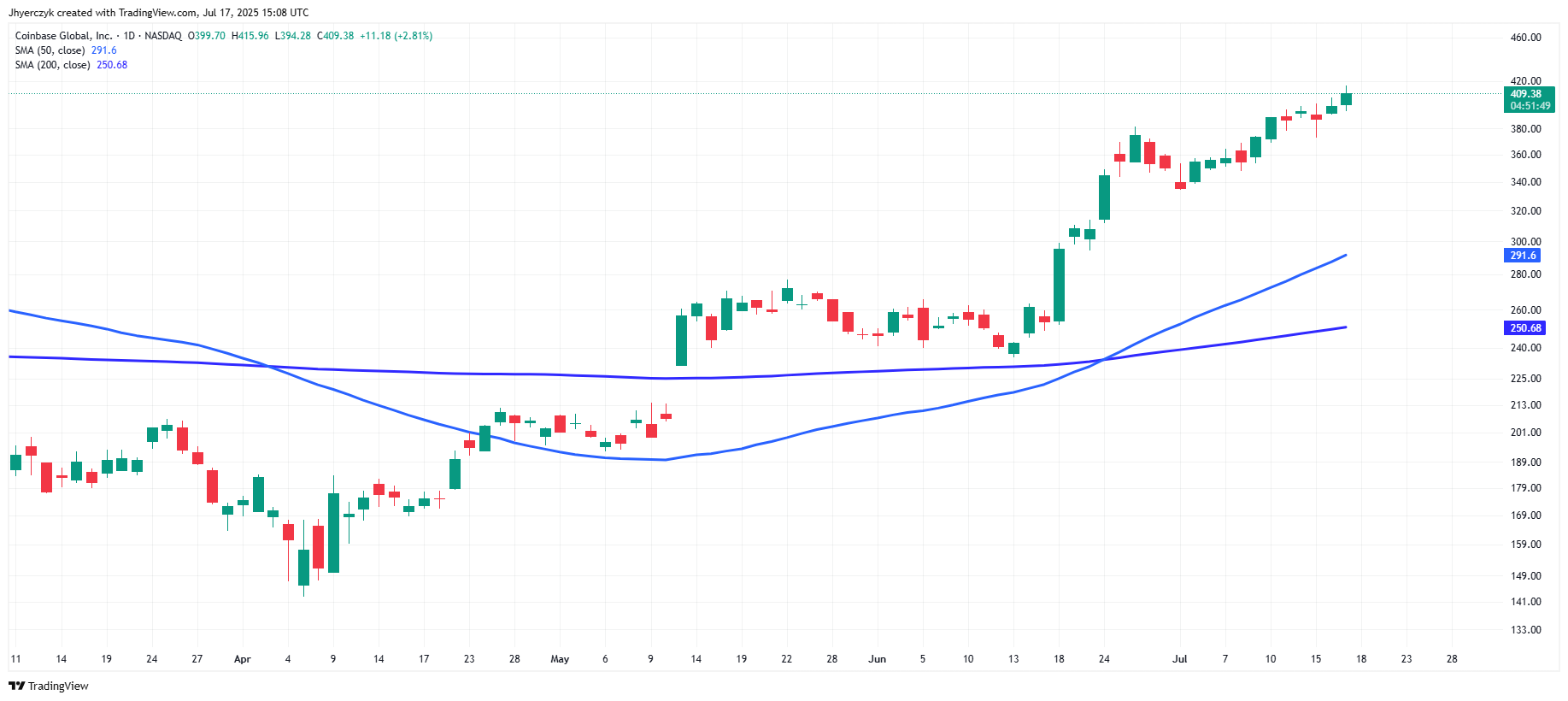Click the Open value O399.70 in header
This screenshot has height=701, width=1568.
[207, 36]
